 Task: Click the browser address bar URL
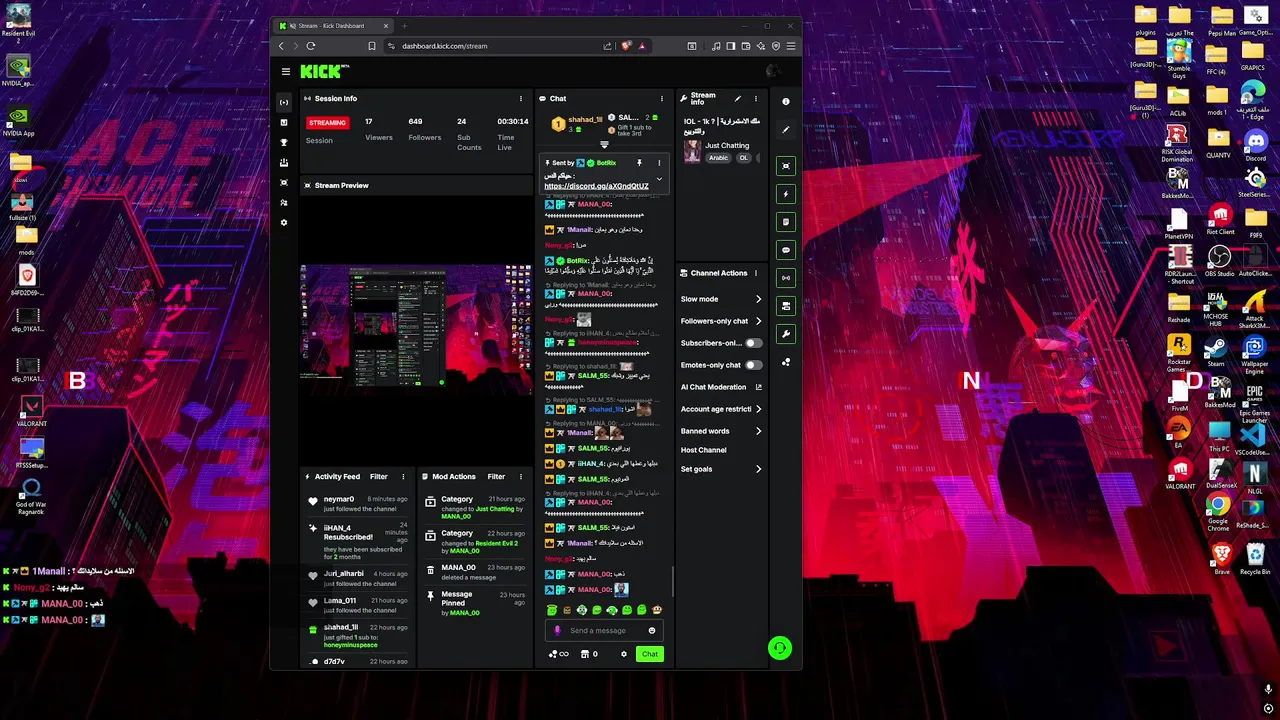(444, 46)
